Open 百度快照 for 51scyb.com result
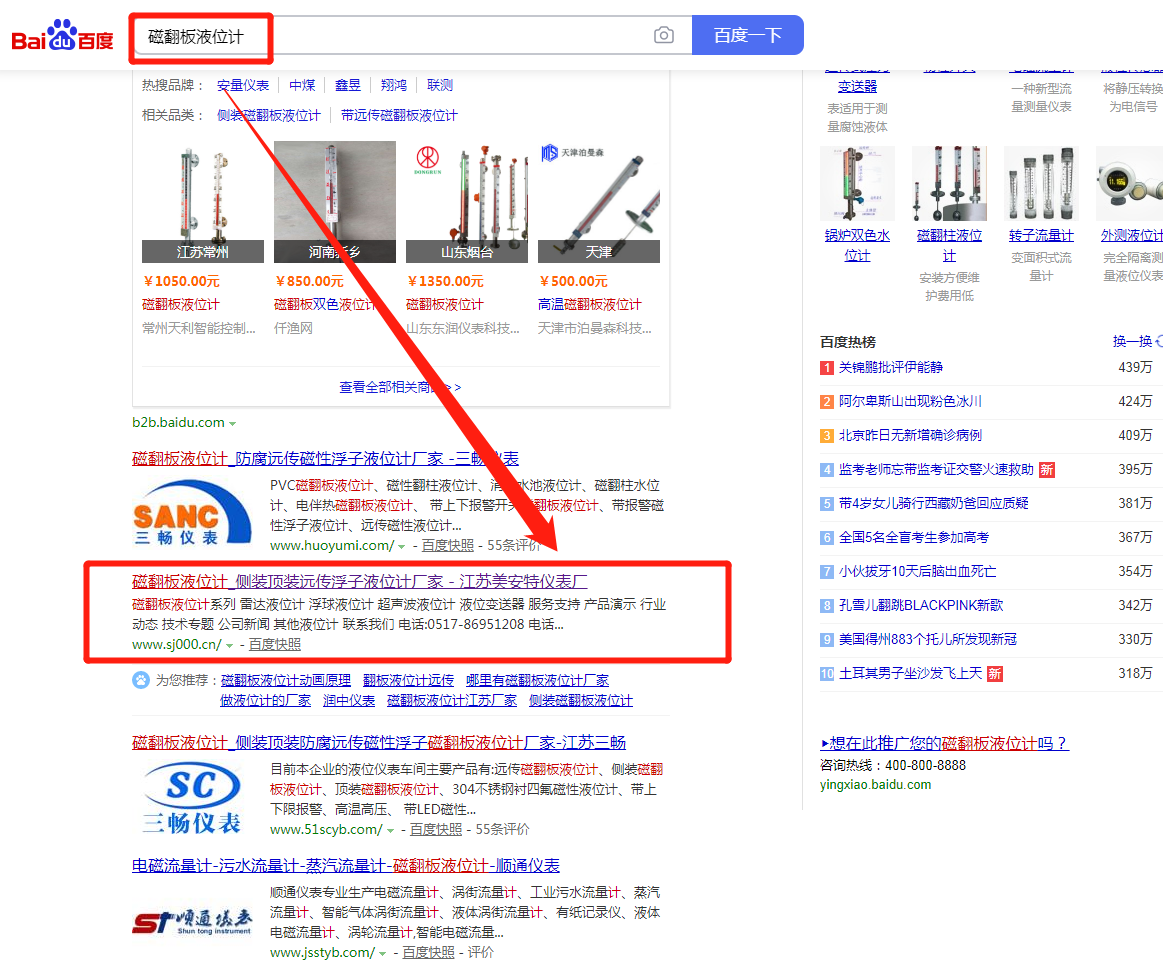 pos(435,829)
